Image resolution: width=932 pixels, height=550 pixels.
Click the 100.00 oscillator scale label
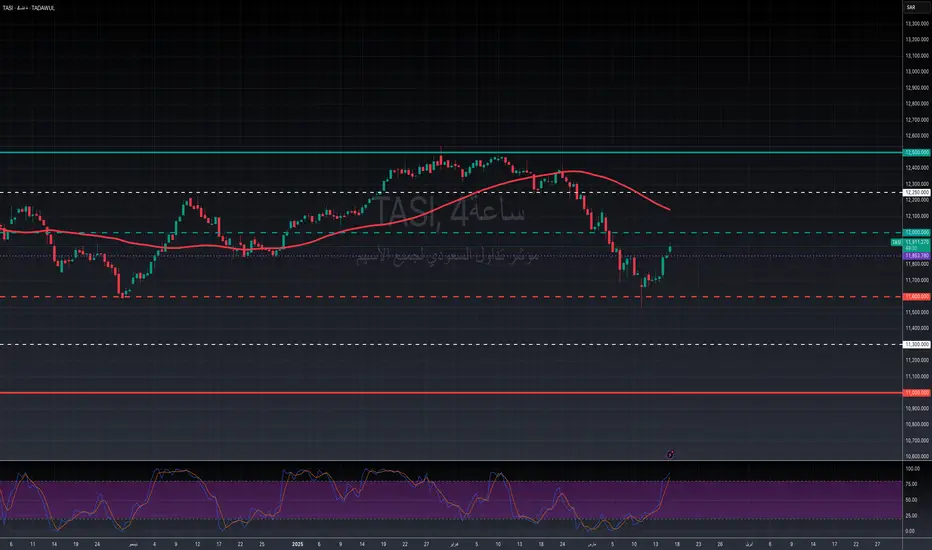911,467
